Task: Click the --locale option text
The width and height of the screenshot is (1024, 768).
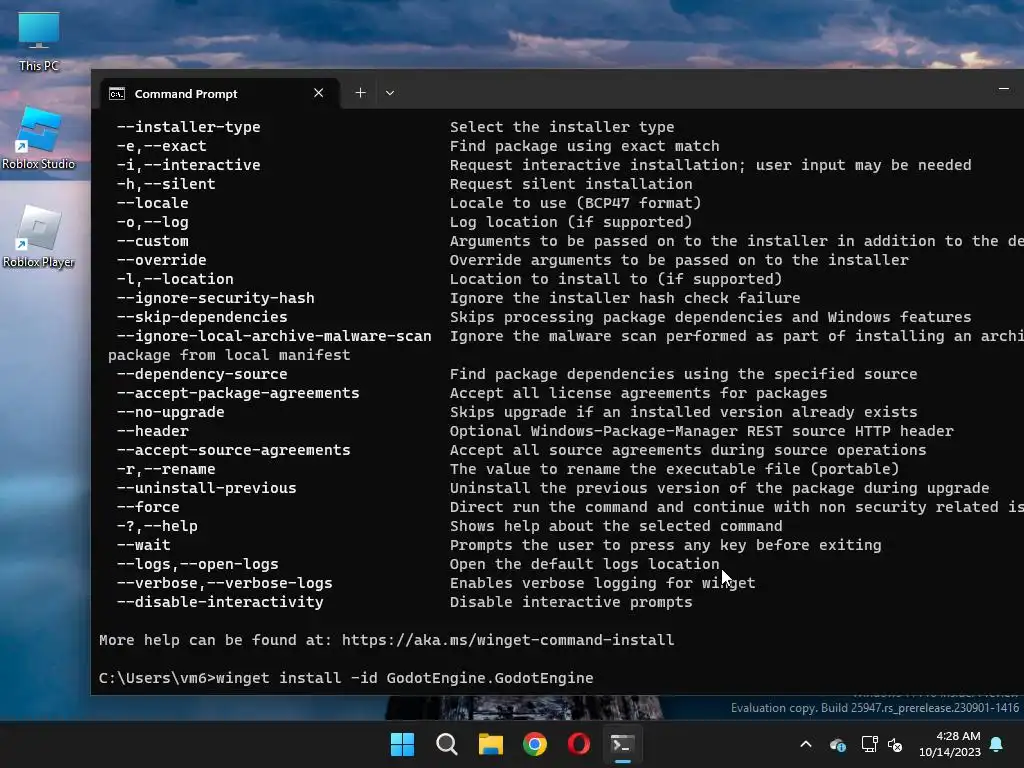Action: [x=153, y=203]
